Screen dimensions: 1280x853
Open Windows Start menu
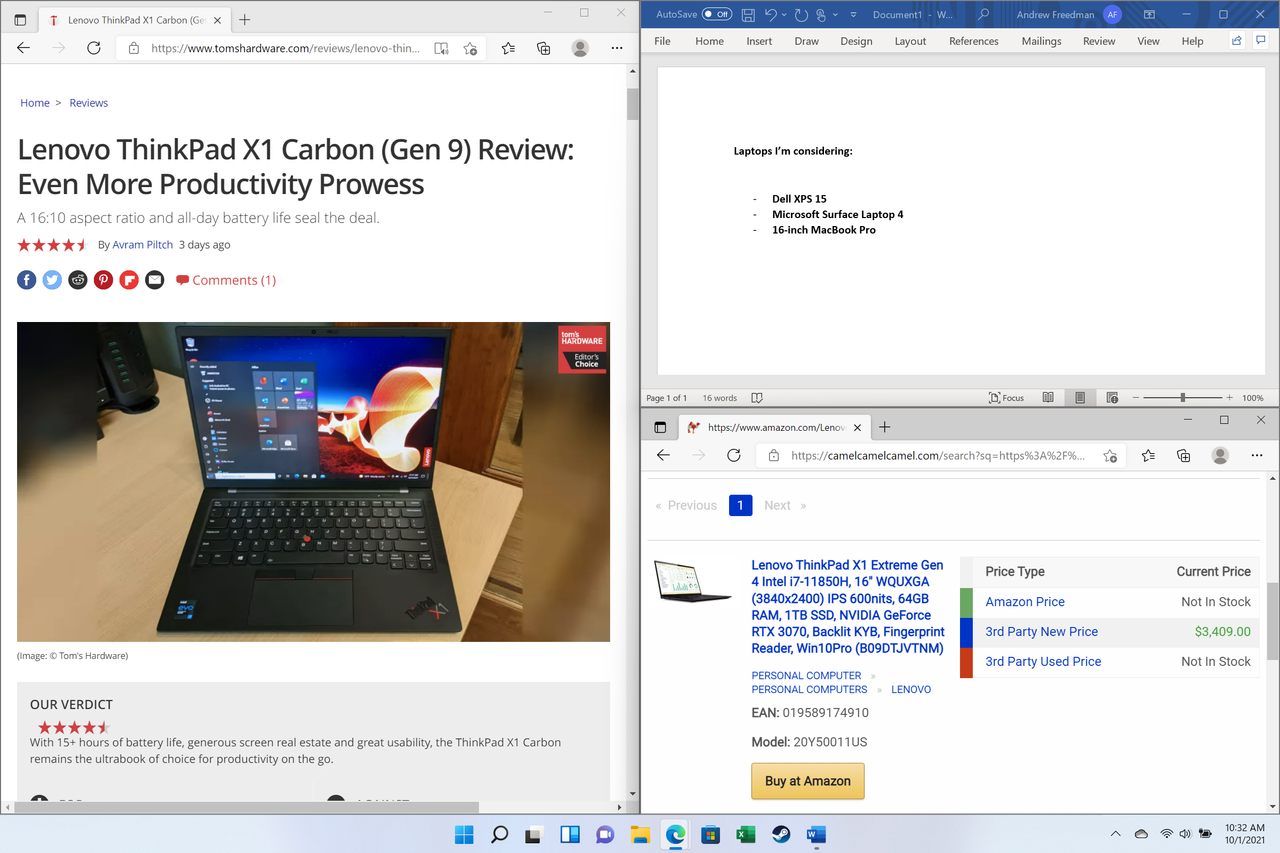point(464,834)
